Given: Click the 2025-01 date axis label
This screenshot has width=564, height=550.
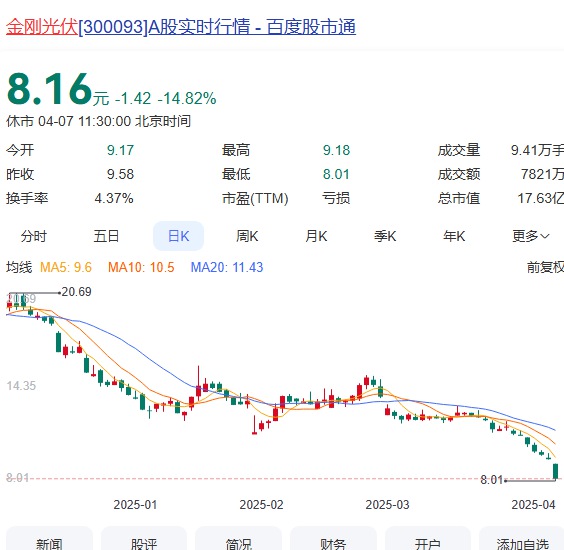Looking at the screenshot, I should [x=136, y=505].
